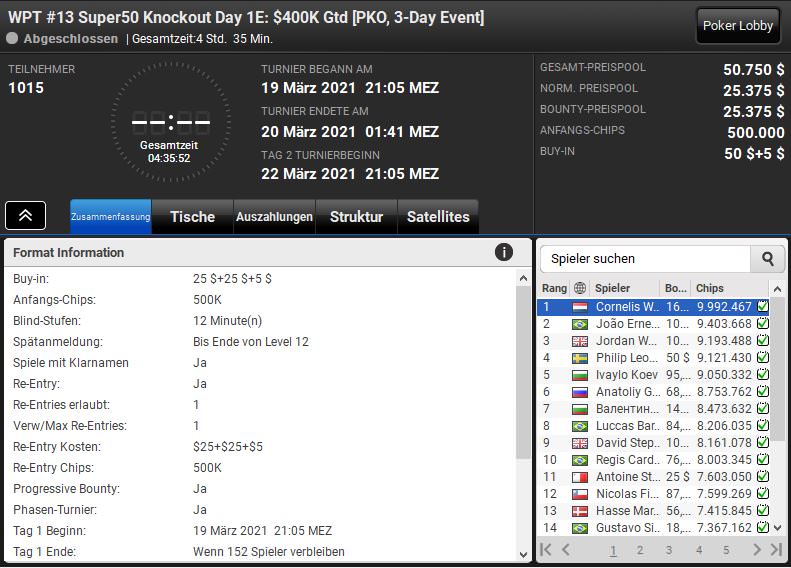Toggle checkbox in Hasse Mar.. row
791x568 pixels.
click(763, 510)
